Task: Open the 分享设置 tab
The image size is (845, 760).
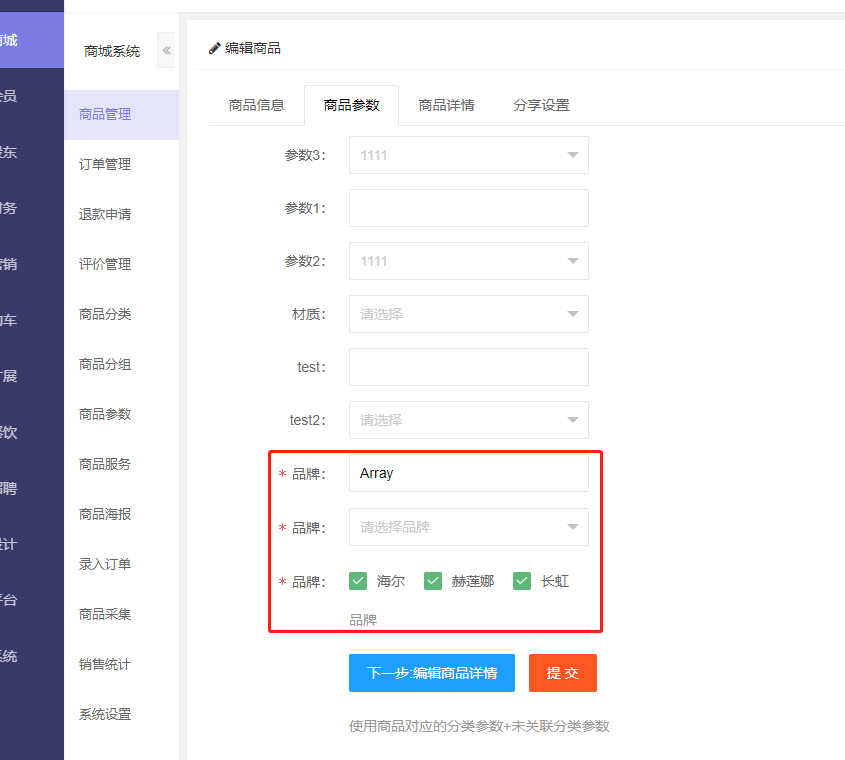Action: click(541, 105)
